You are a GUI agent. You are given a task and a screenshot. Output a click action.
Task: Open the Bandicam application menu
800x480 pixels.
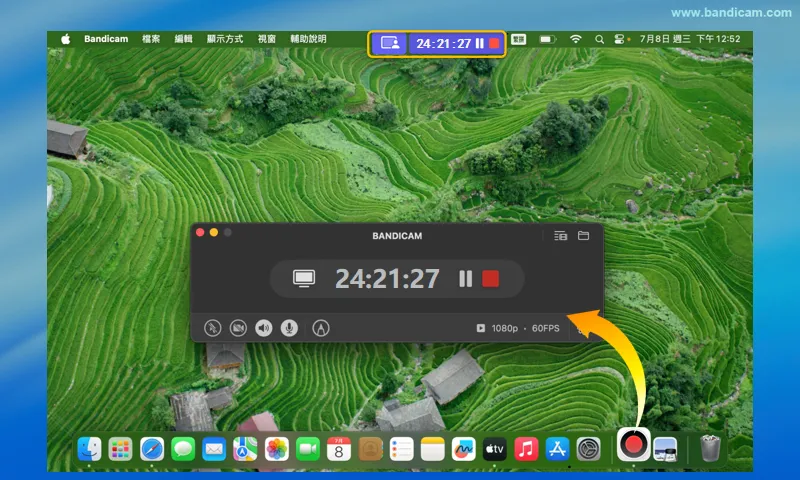(x=106, y=39)
